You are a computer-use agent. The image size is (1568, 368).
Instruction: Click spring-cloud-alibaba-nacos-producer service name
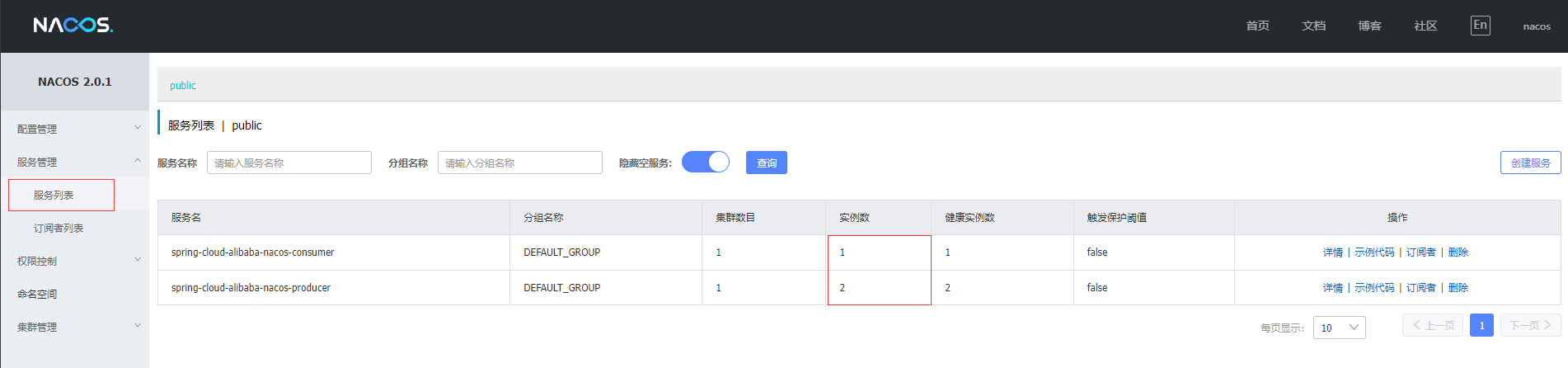click(251, 287)
